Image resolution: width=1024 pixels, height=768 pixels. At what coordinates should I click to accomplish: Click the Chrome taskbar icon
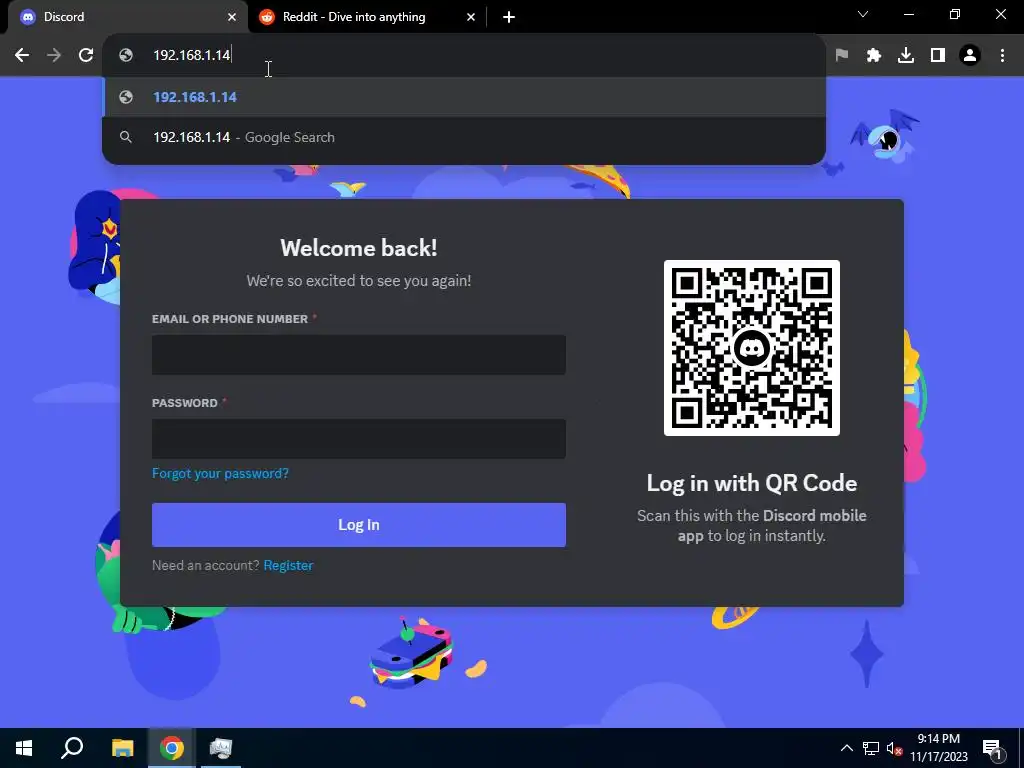pos(172,748)
